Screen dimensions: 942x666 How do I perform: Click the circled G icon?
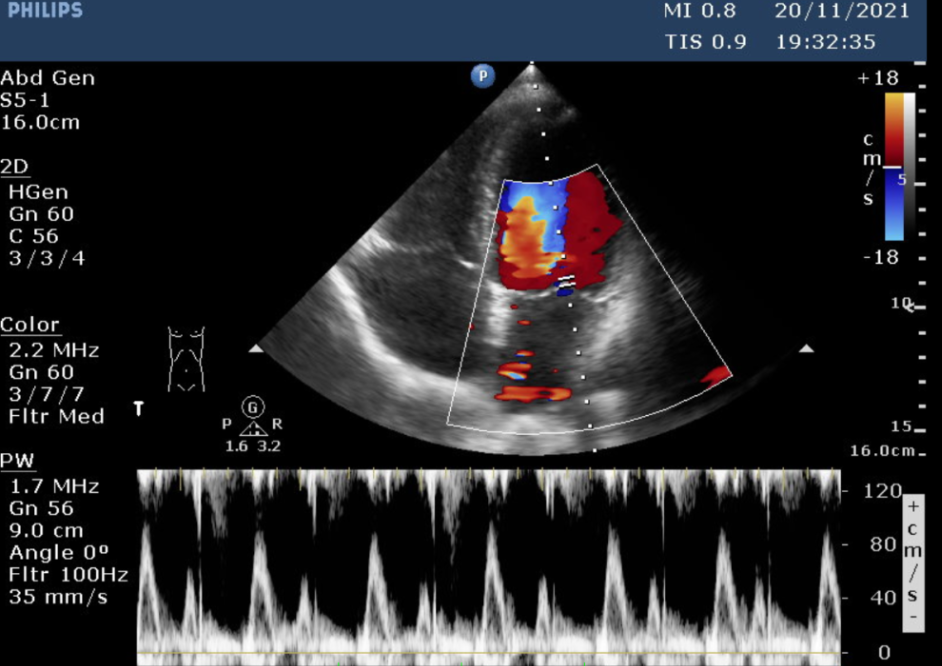pyautogui.click(x=253, y=406)
